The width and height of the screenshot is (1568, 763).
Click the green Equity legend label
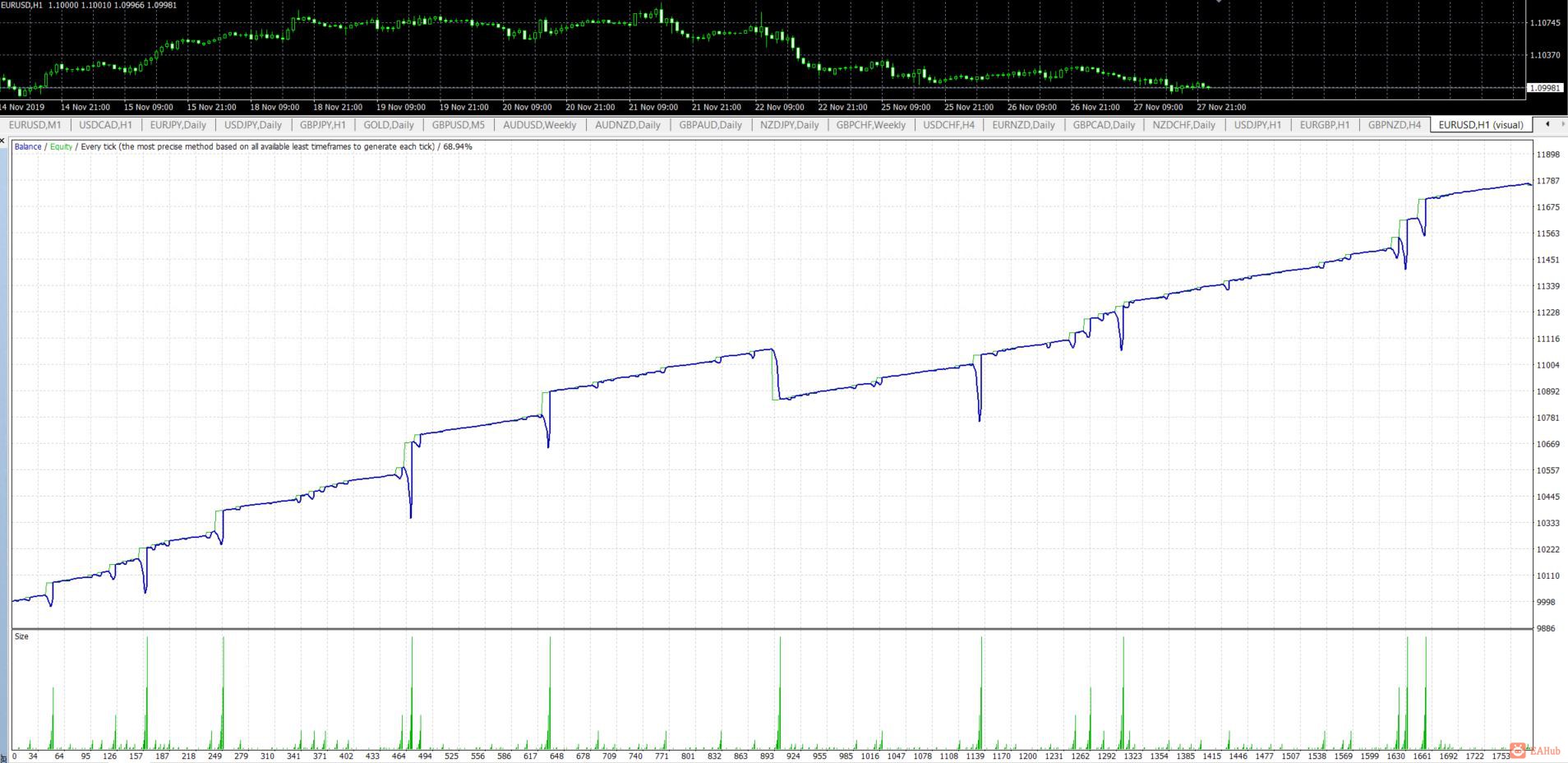[x=61, y=146]
